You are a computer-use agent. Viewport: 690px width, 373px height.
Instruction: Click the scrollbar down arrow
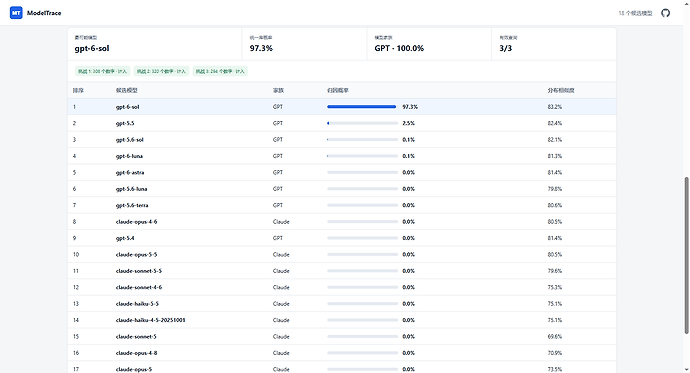pos(686,370)
